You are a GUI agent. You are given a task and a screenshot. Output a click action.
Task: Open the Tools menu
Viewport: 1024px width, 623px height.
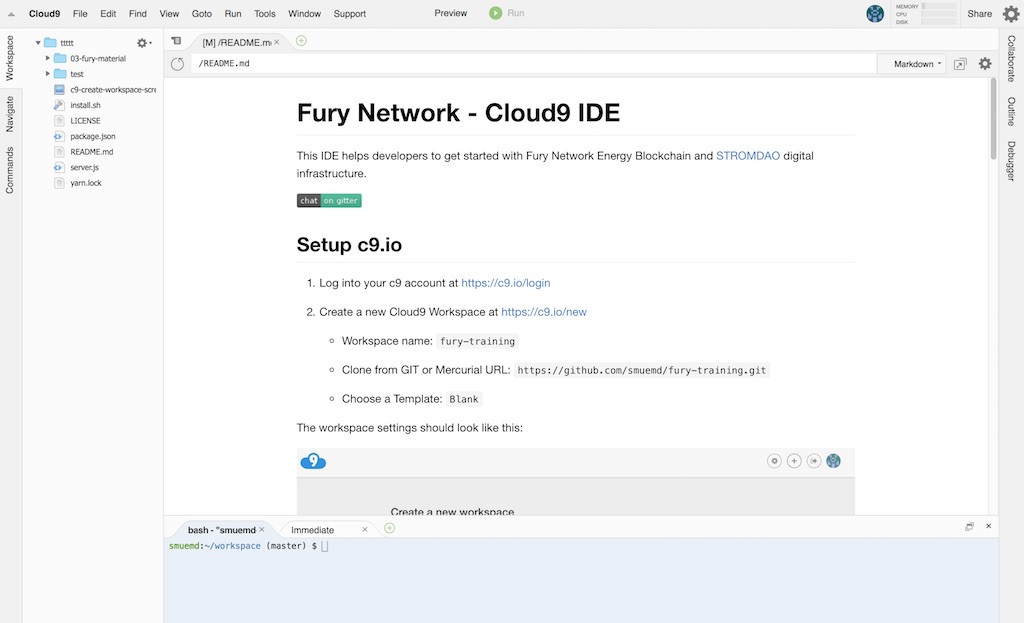point(264,14)
